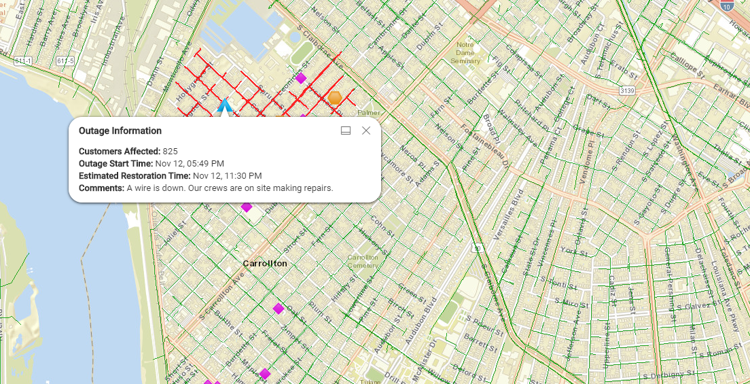Screen dimensions: 750x384
Task: Select the orange hexagon outage marker
Action: 335,98
